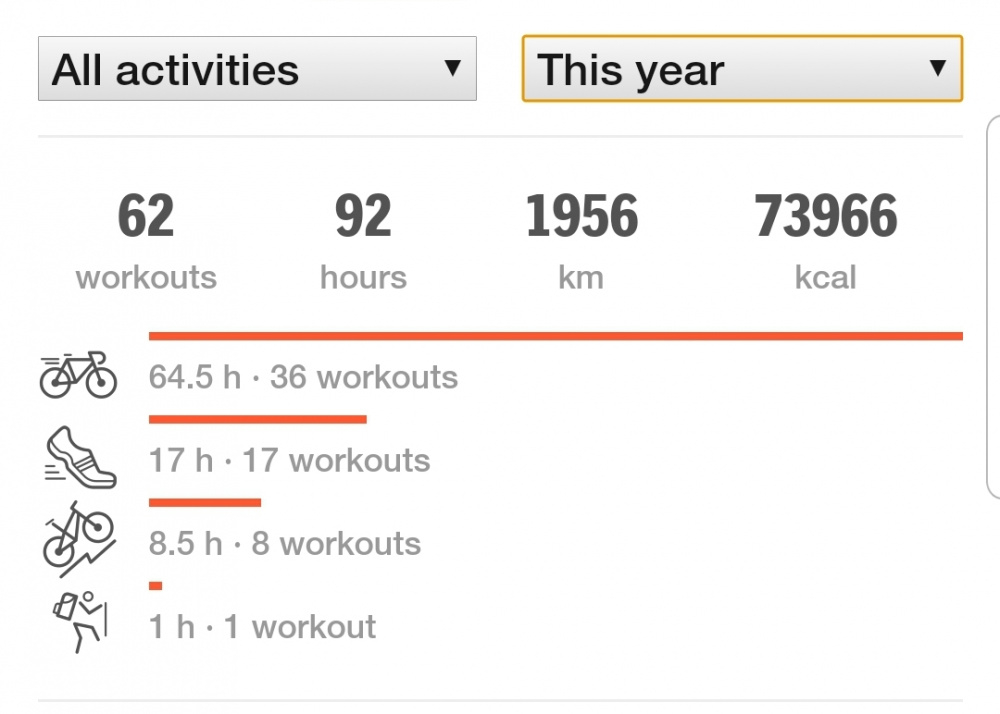Click the hiking person icon
The width and height of the screenshot is (1000, 714).
[79, 622]
